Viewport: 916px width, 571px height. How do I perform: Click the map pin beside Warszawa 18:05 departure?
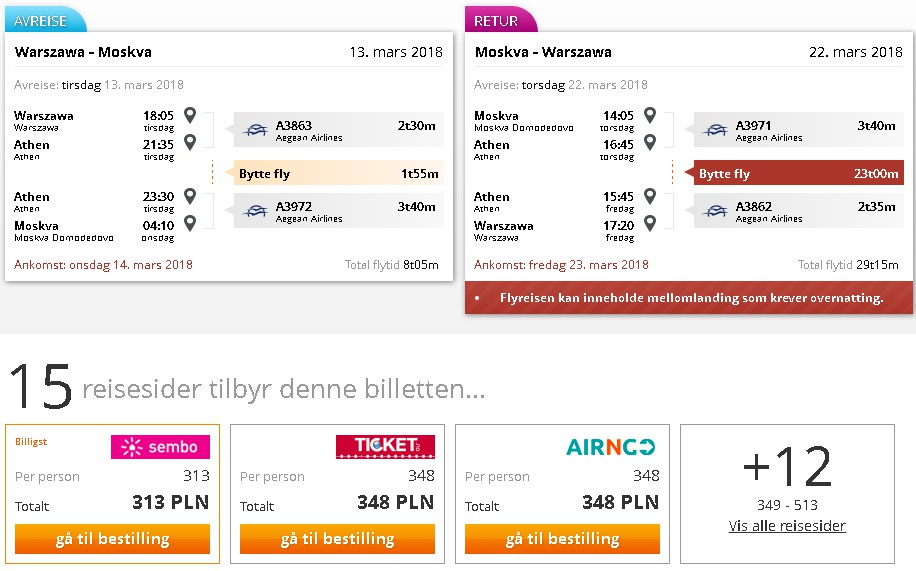pos(190,115)
